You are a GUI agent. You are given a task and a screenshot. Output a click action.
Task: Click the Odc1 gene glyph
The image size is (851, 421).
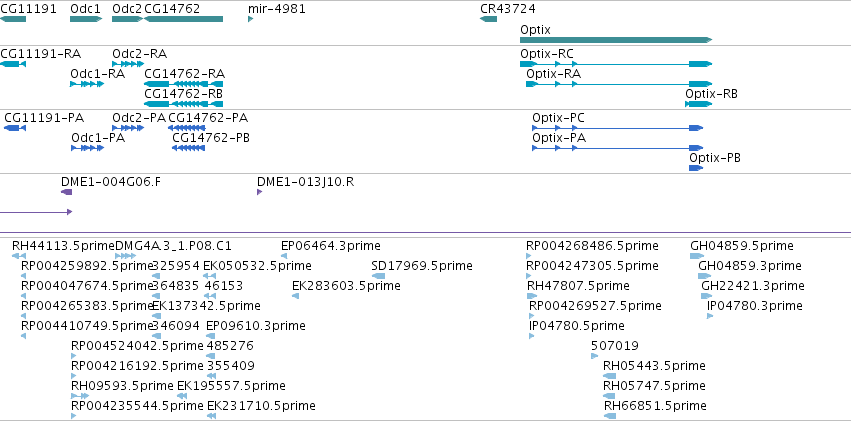point(86,19)
